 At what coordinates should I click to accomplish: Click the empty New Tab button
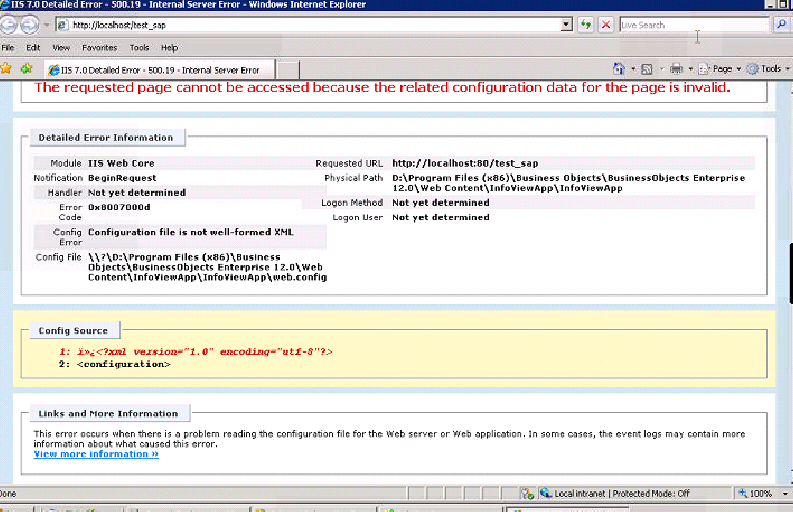pyautogui.click(x=288, y=70)
